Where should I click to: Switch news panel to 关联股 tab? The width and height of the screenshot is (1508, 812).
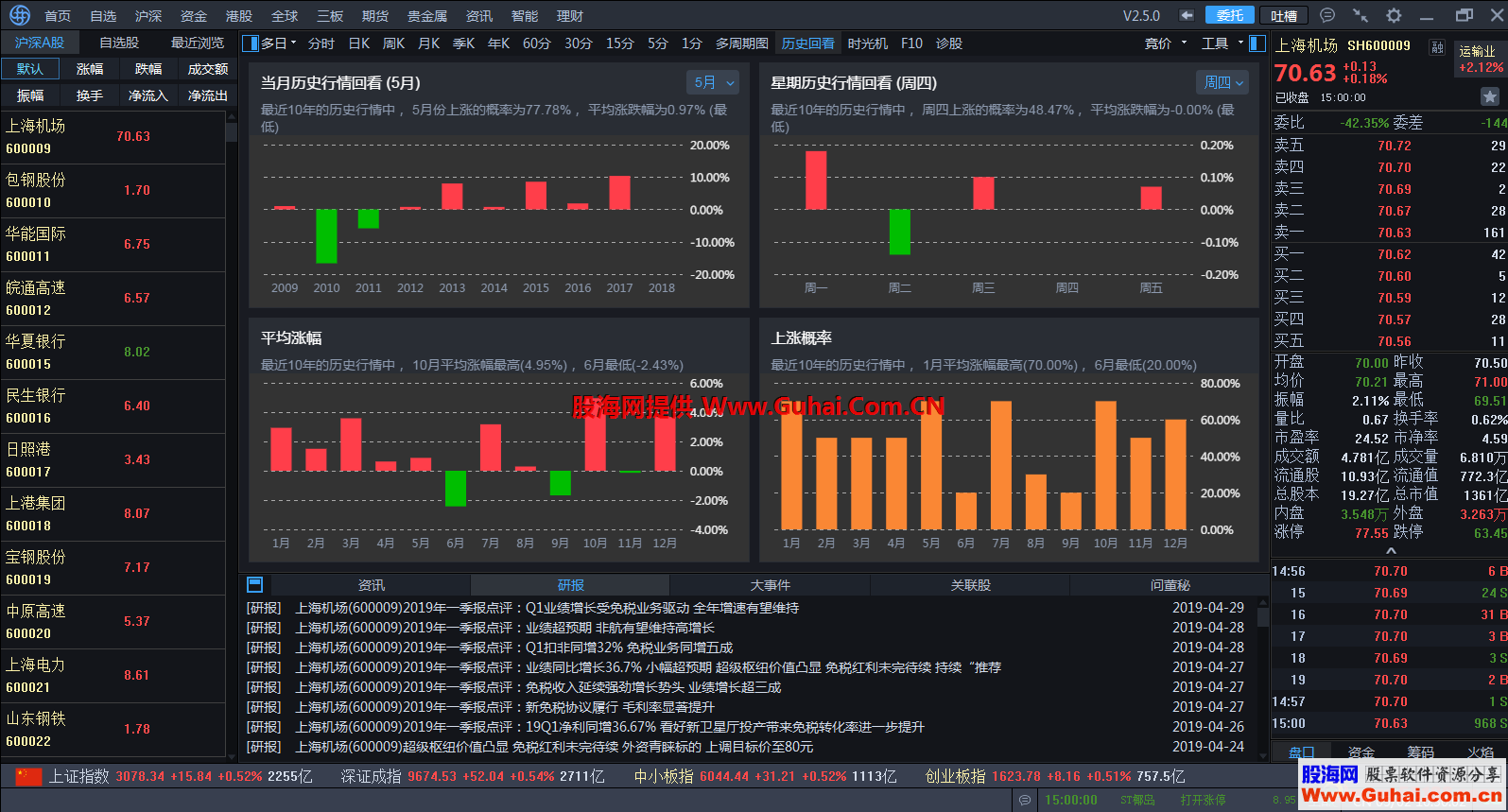point(971,585)
